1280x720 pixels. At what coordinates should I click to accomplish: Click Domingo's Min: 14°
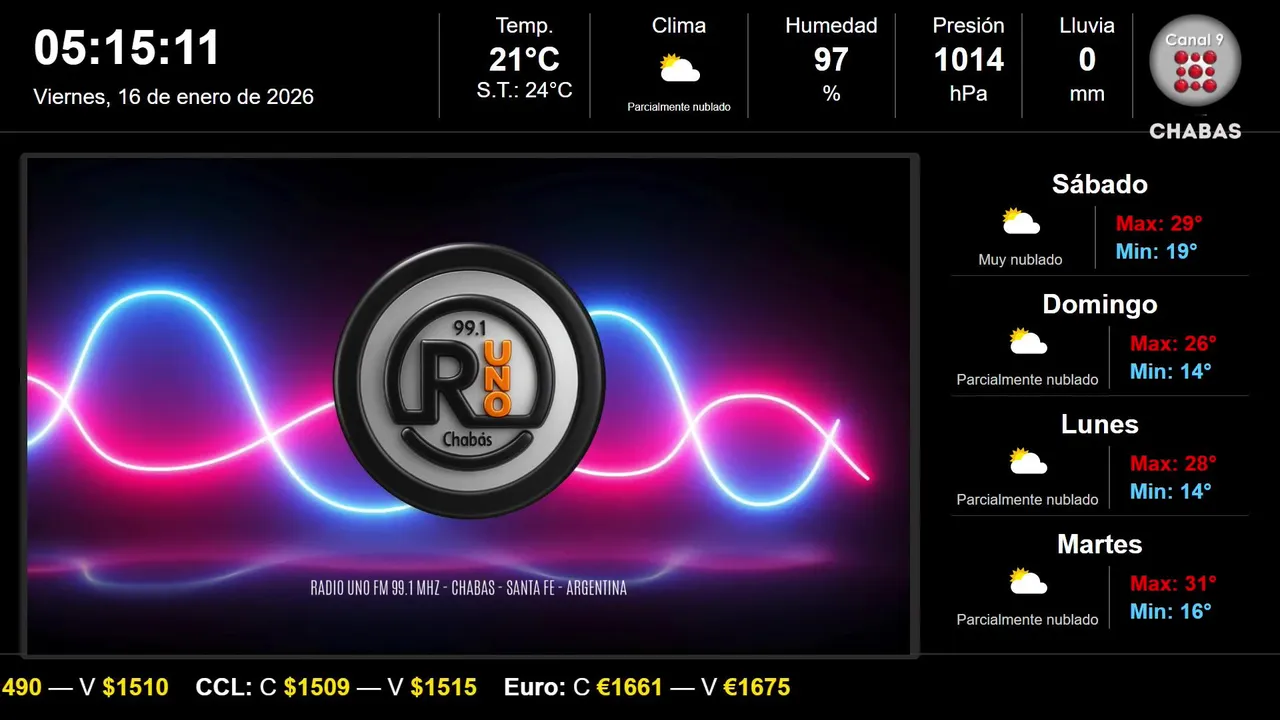[x=1170, y=372]
